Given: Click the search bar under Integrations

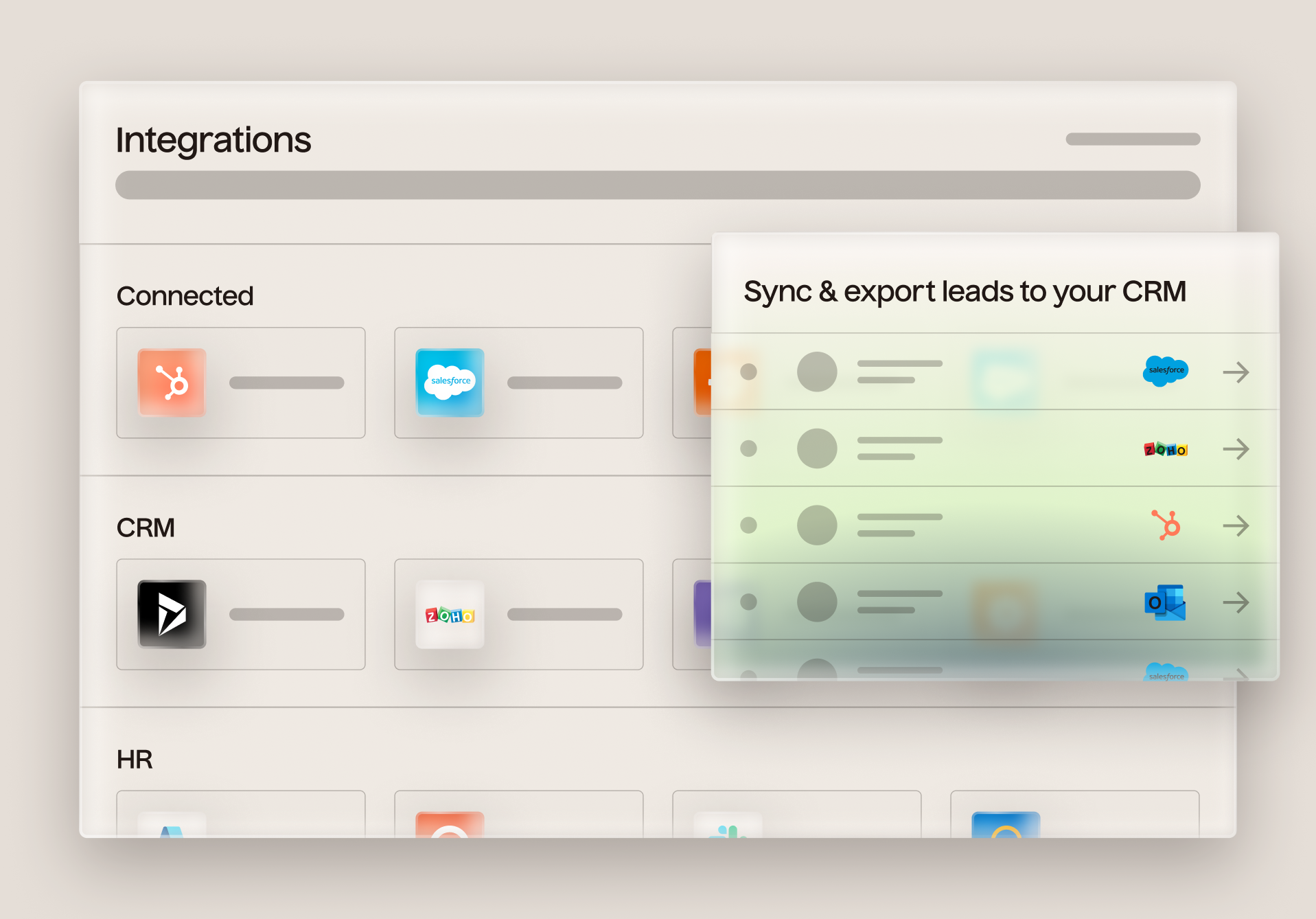Looking at the screenshot, I should click(658, 185).
